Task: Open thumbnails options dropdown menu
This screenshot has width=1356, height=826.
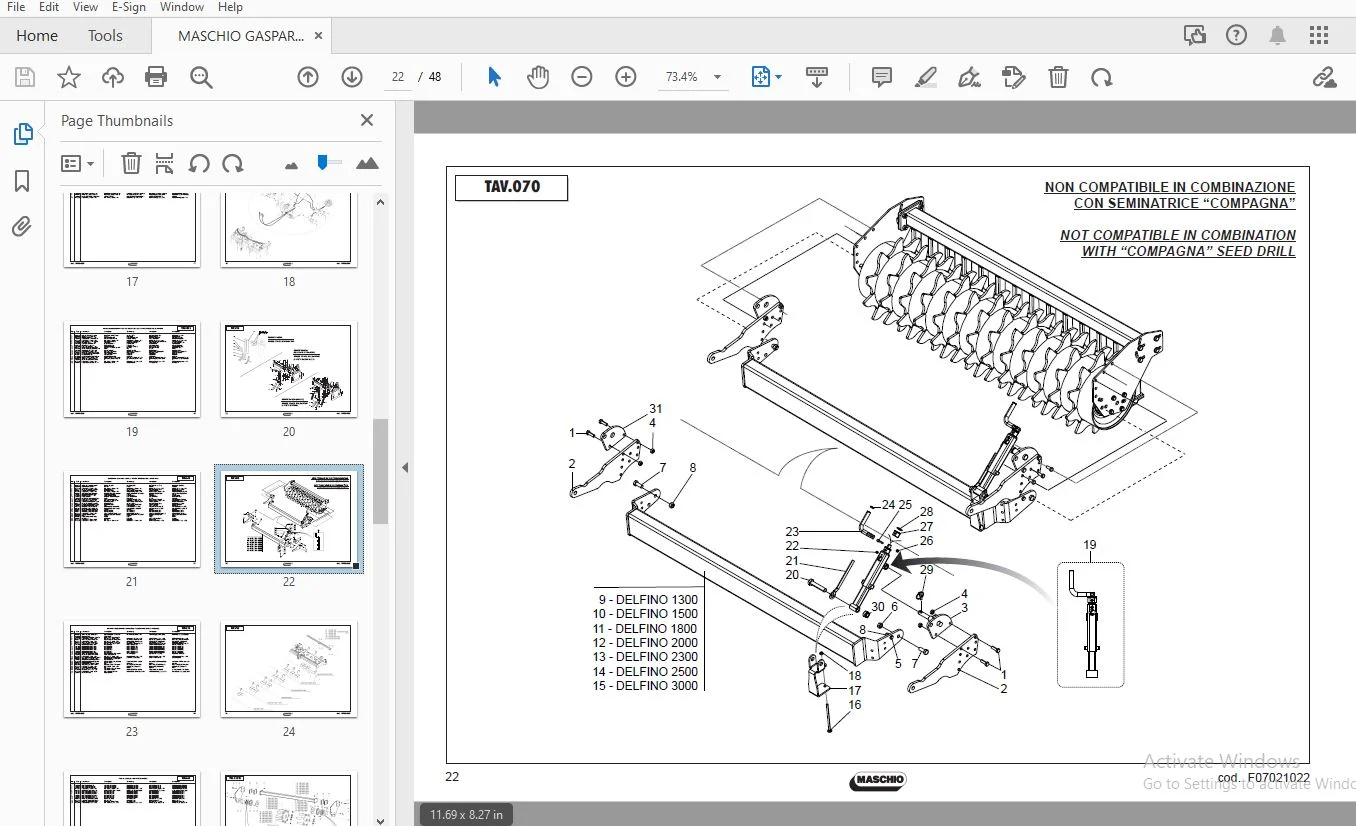Action: point(77,163)
